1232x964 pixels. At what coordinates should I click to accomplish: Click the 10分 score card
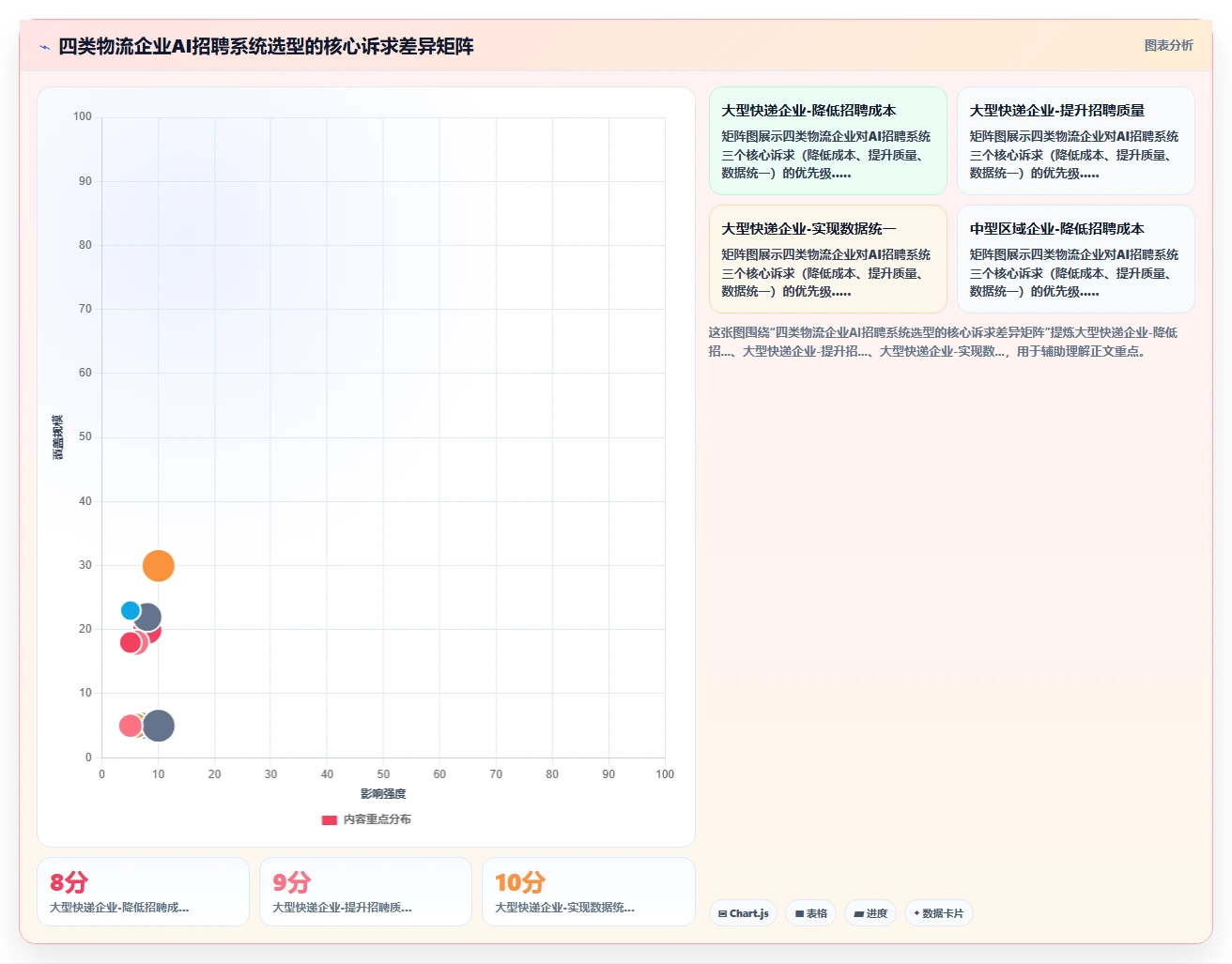(x=588, y=892)
